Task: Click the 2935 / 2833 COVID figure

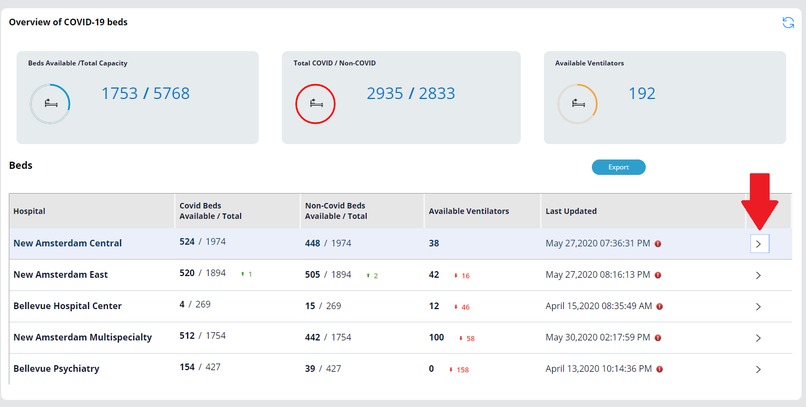Action: click(411, 94)
